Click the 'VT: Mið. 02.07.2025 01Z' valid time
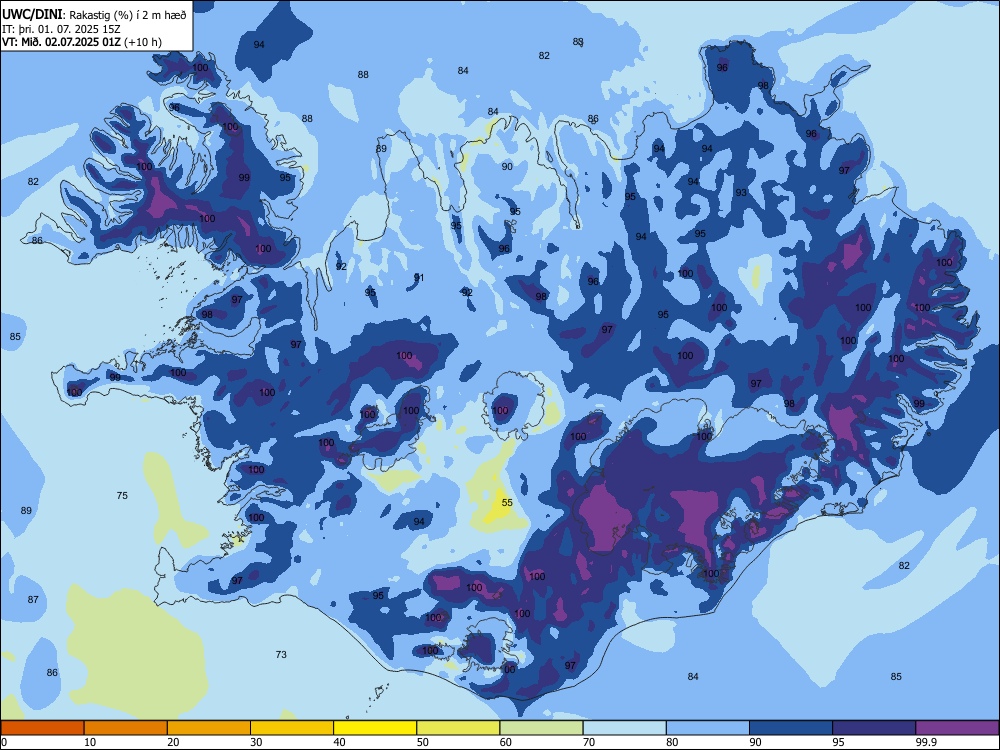This screenshot has width=1000, height=750. coord(61,42)
